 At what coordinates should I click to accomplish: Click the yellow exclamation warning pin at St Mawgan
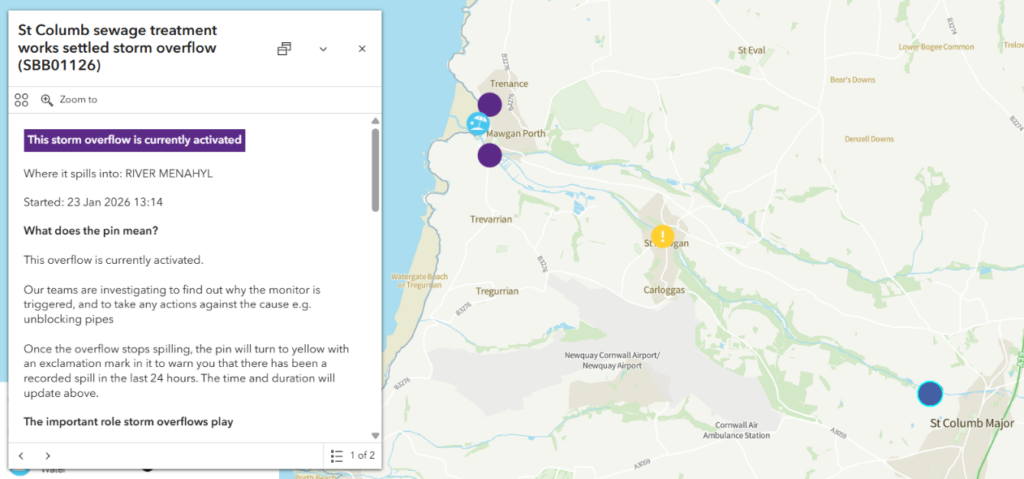coord(662,237)
